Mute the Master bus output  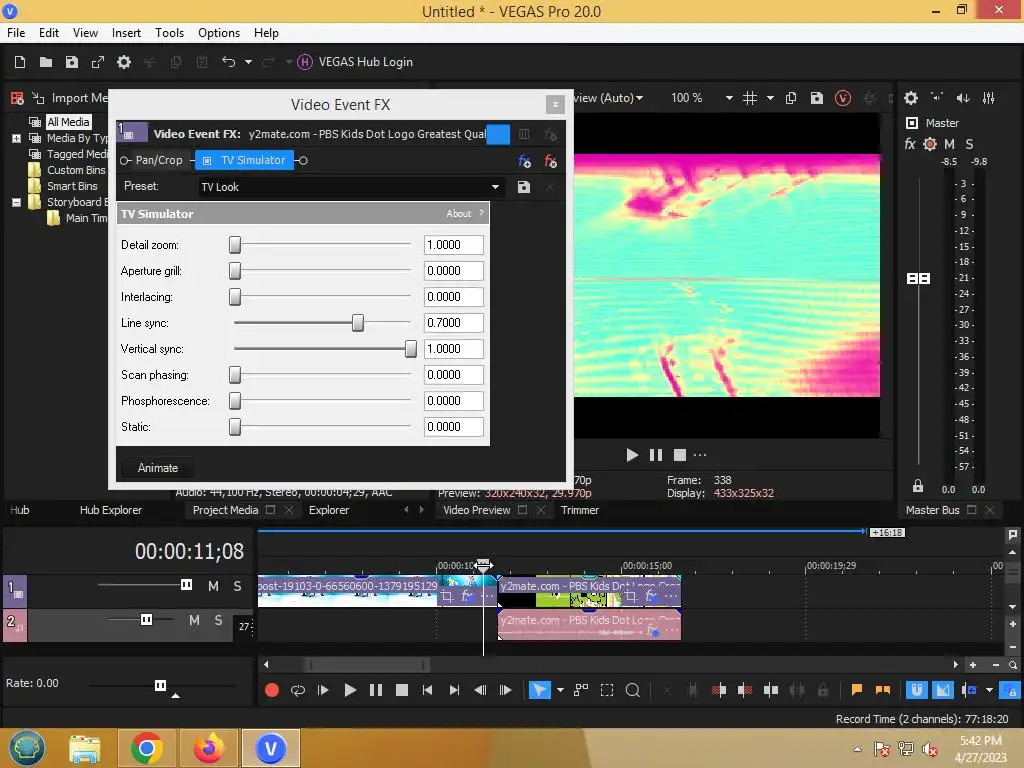tap(950, 144)
